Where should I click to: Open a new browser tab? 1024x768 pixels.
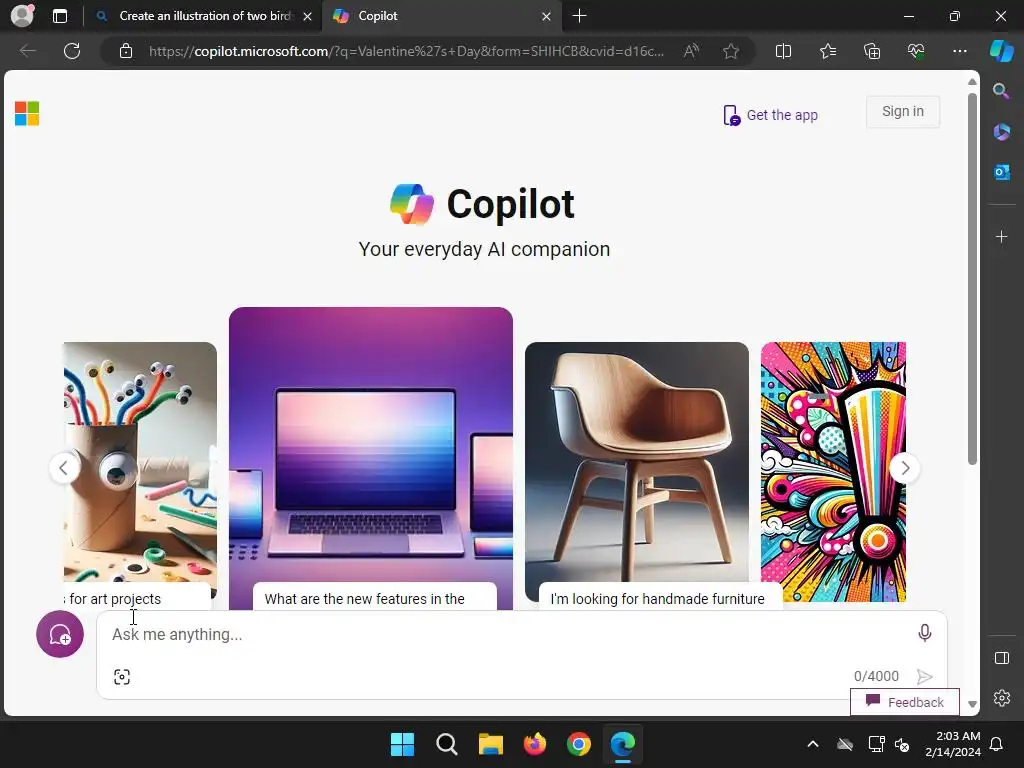[x=579, y=16]
